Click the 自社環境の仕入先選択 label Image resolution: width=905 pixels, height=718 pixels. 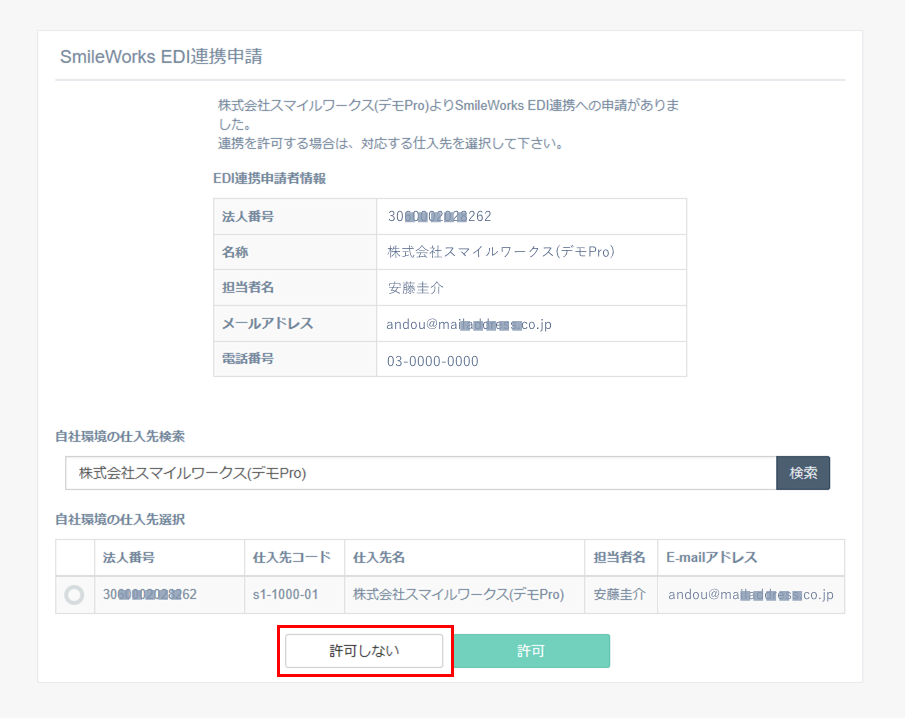120,519
